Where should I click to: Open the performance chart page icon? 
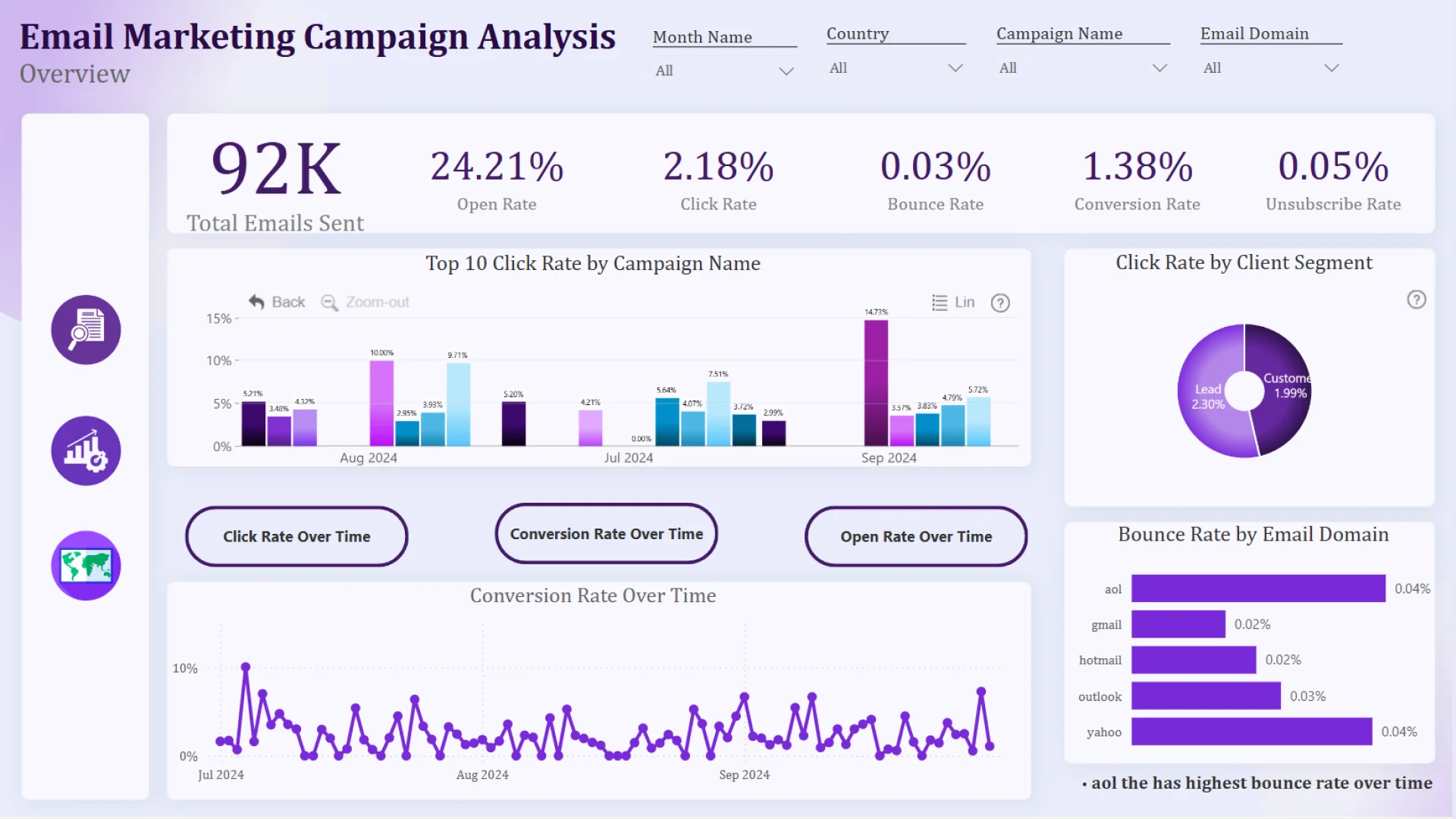click(x=86, y=450)
